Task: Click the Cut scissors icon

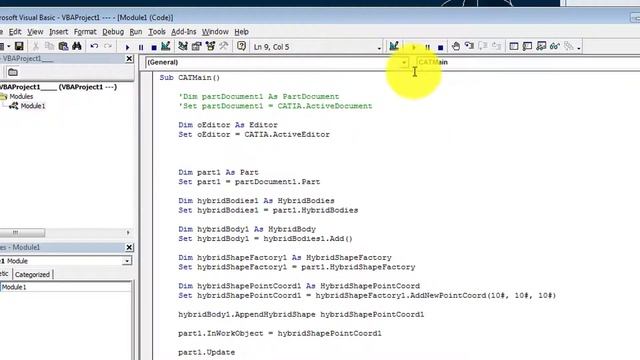Action: (36, 47)
